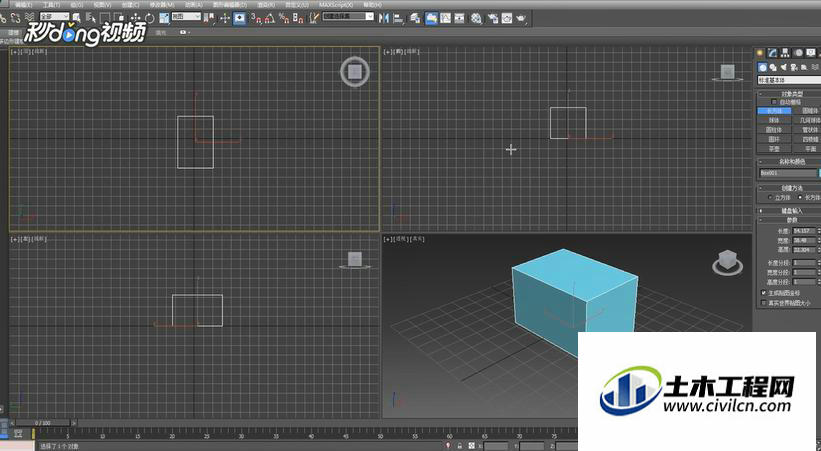Open the selection filter dropdown

pyautogui.click(x=54, y=17)
